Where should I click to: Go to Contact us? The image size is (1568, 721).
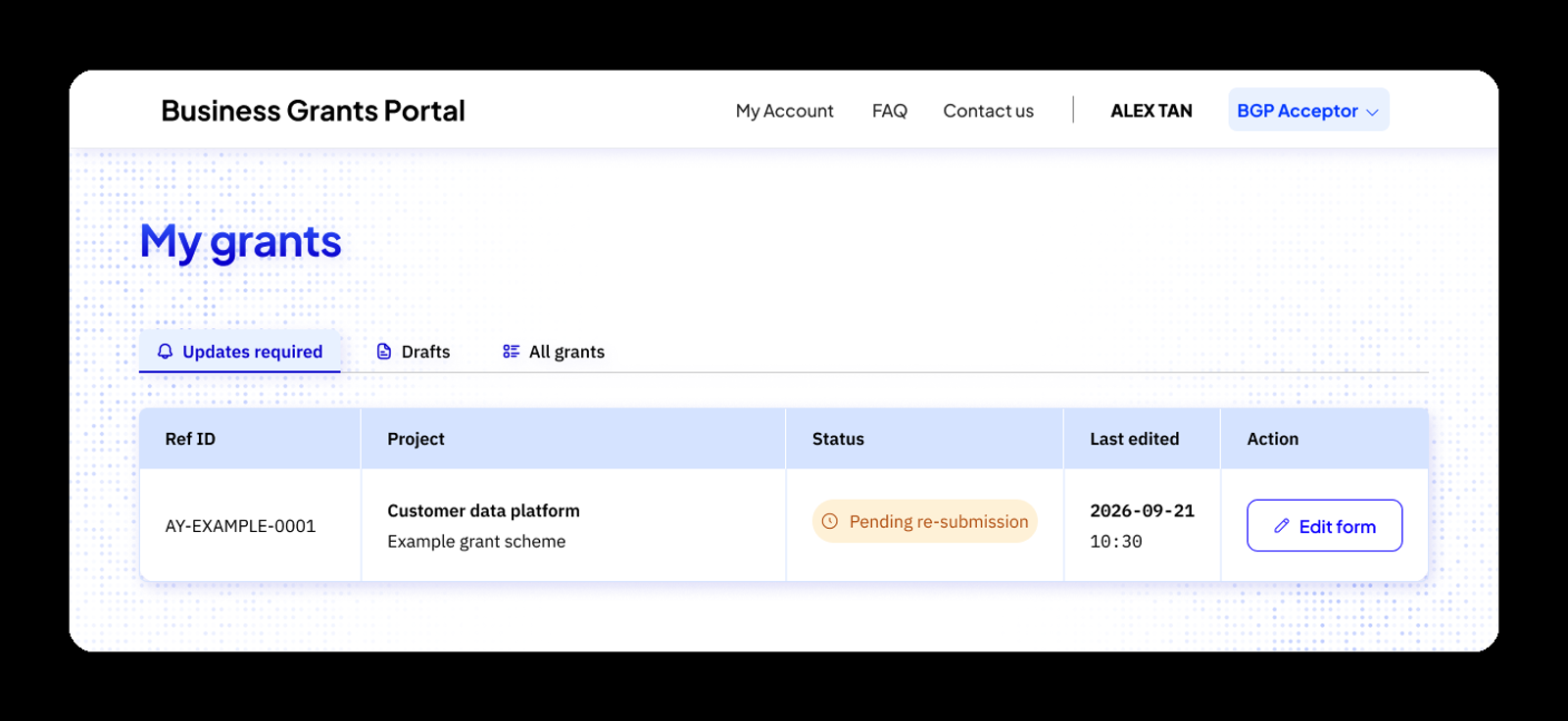tap(988, 111)
